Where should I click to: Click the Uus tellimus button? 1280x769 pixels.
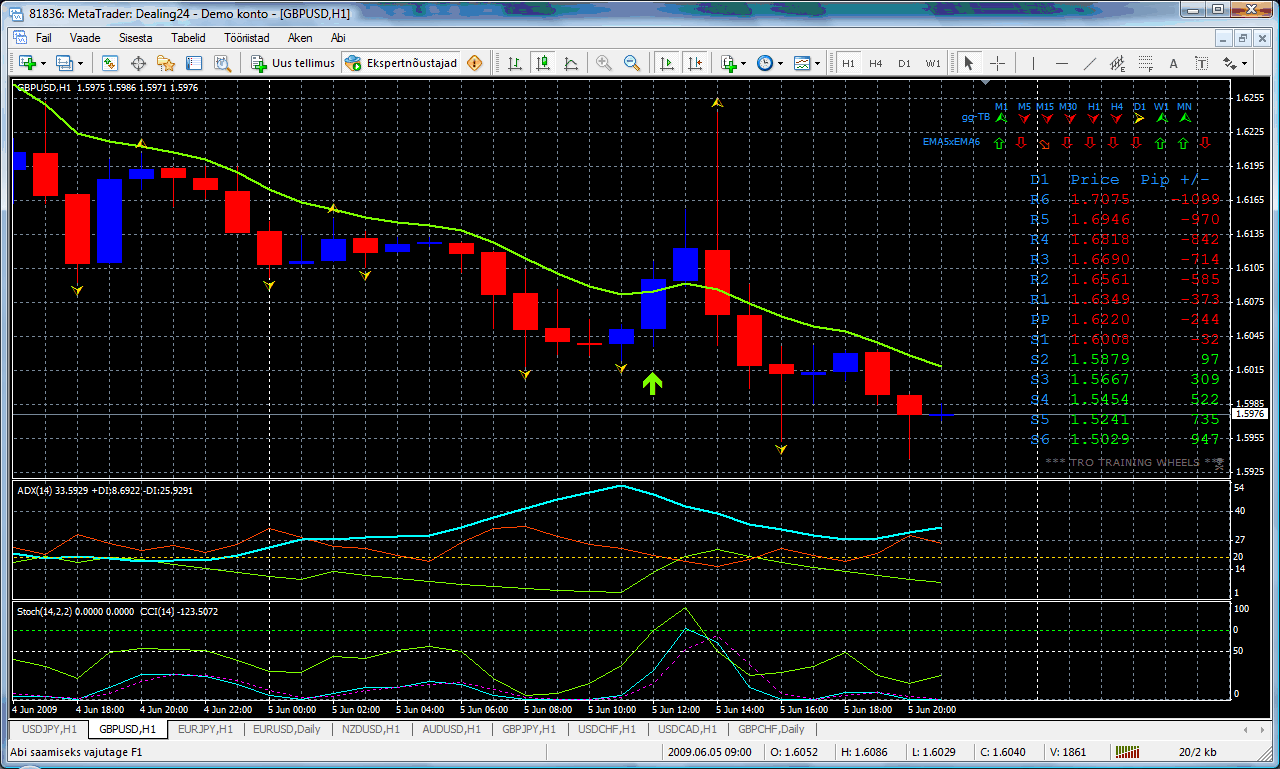pyautogui.click(x=293, y=63)
